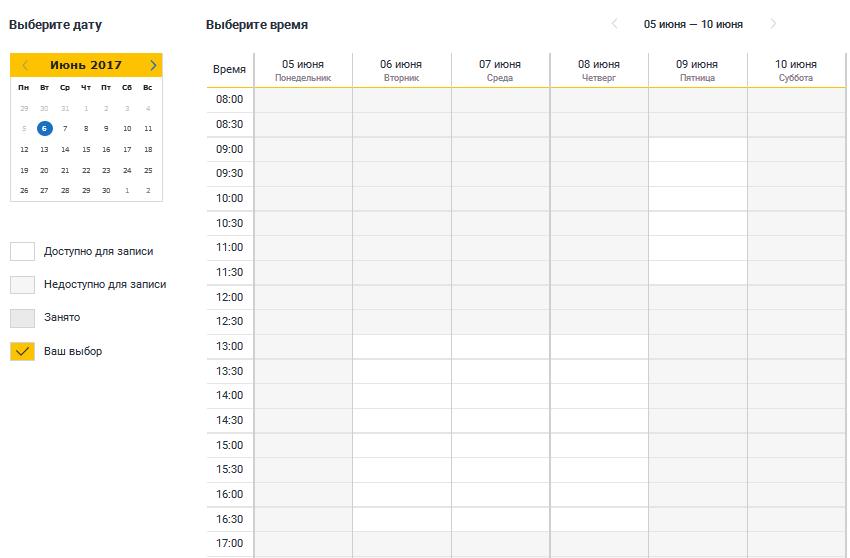Choose the 13:00 slot on Tuesday 06 июня

[x=401, y=346]
